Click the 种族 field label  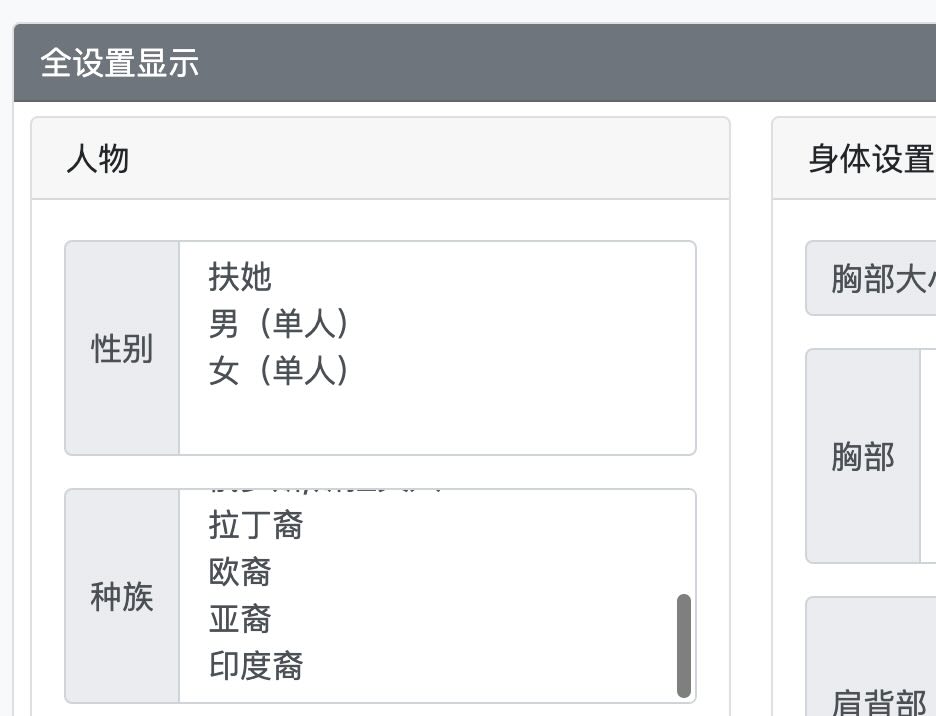click(x=122, y=597)
